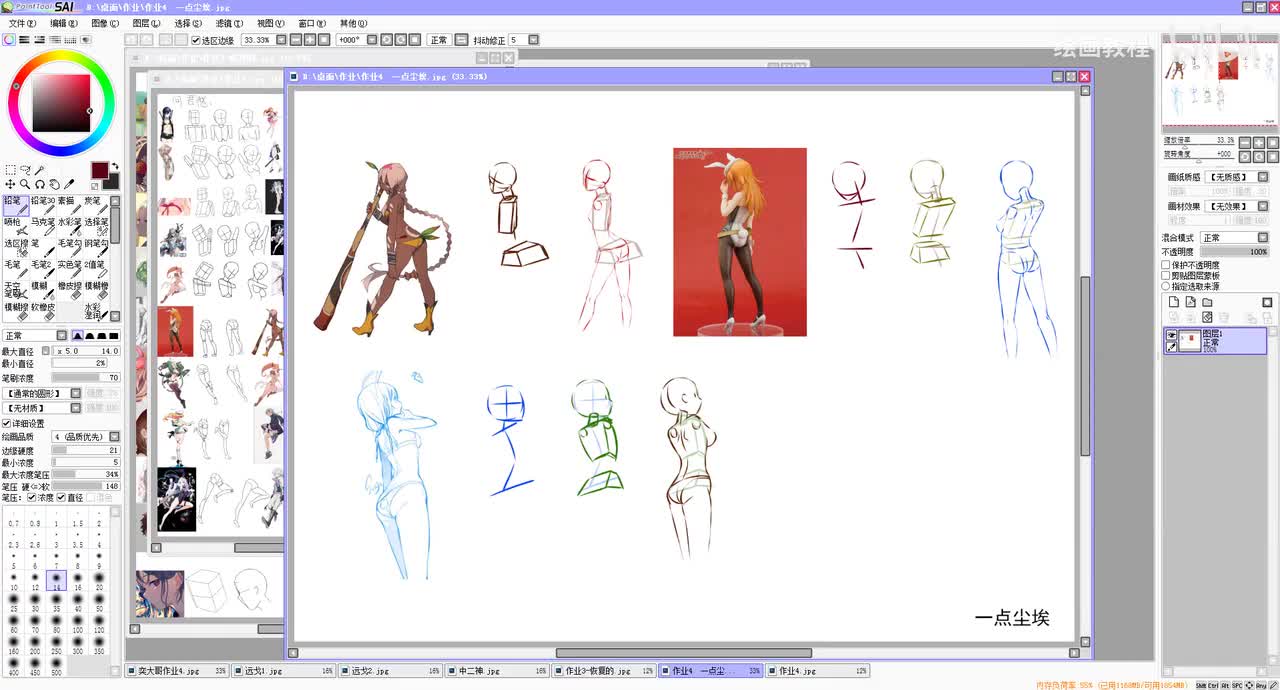1280x690 pixels.
Task: Click the foreground dark red color swatch
Action: coord(100,170)
